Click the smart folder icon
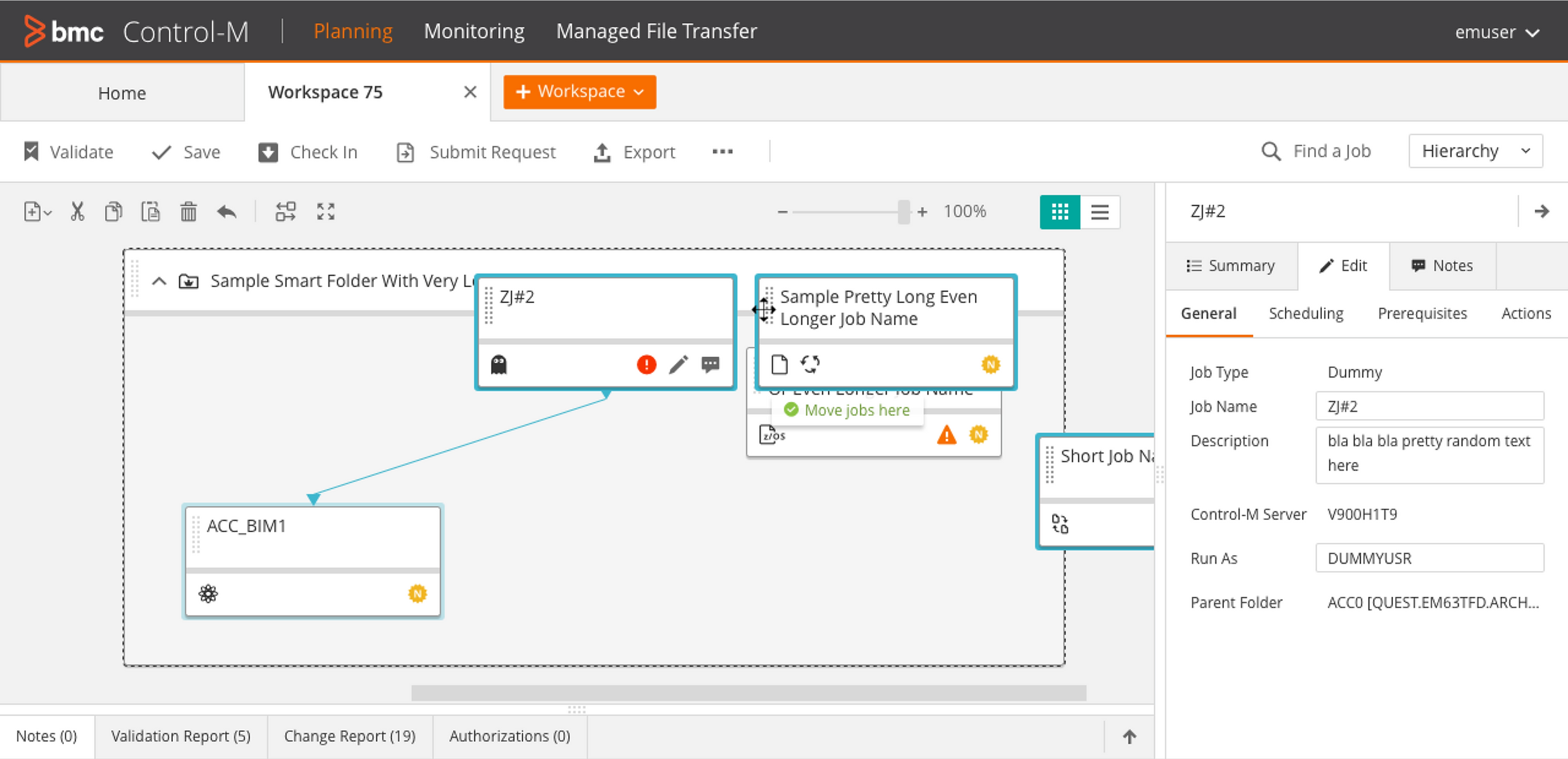 click(189, 281)
